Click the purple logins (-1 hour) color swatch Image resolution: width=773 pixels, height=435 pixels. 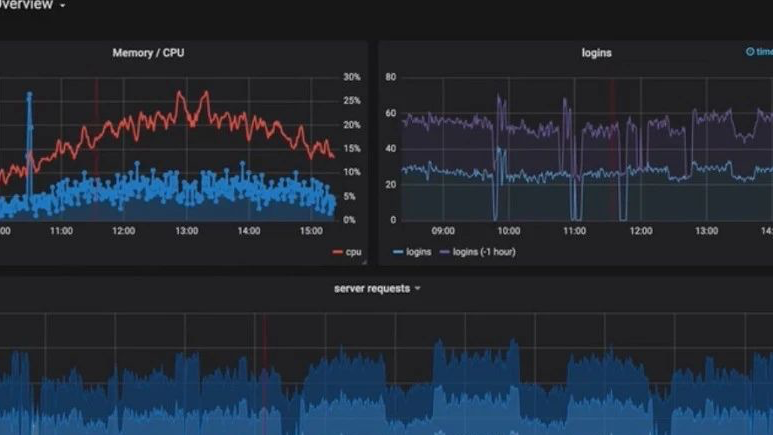tap(445, 252)
